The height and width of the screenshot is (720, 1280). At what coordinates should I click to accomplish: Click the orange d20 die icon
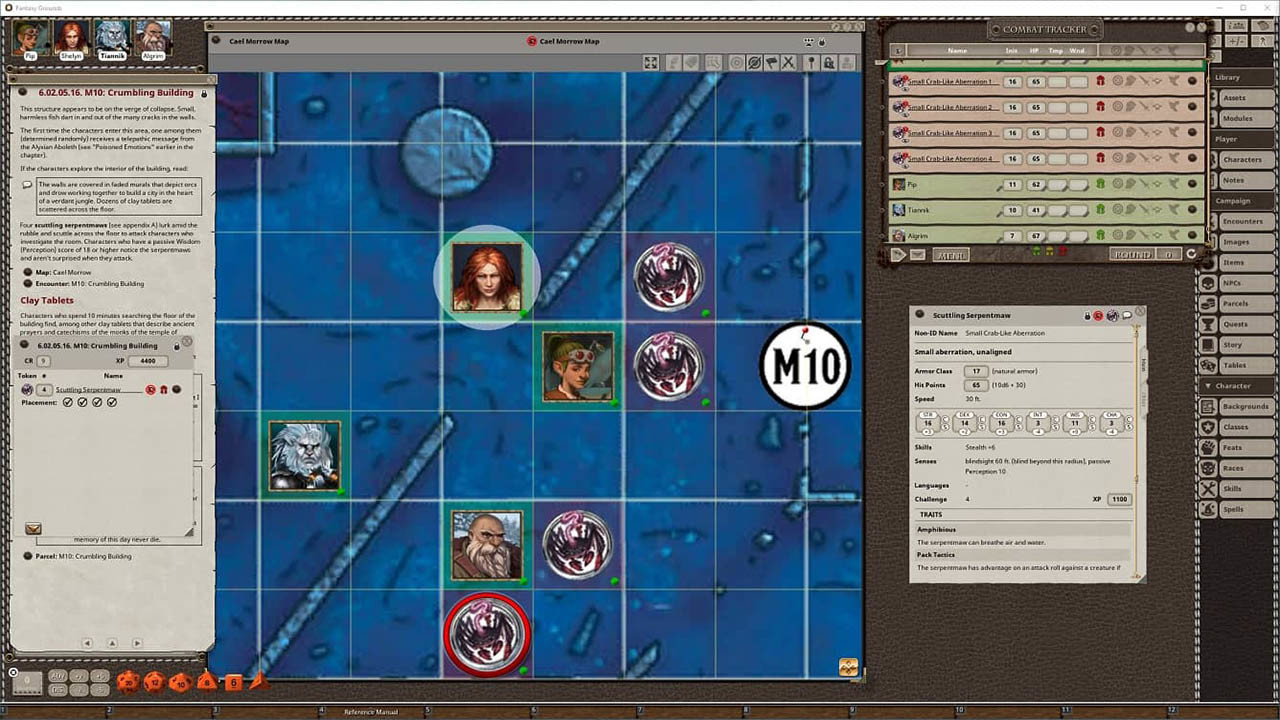coord(128,682)
